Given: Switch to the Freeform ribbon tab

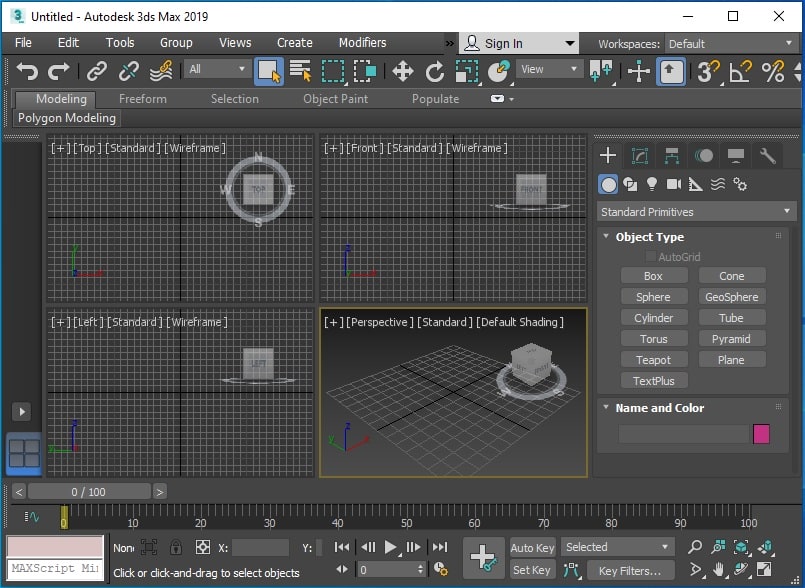Looking at the screenshot, I should click(x=143, y=99).
